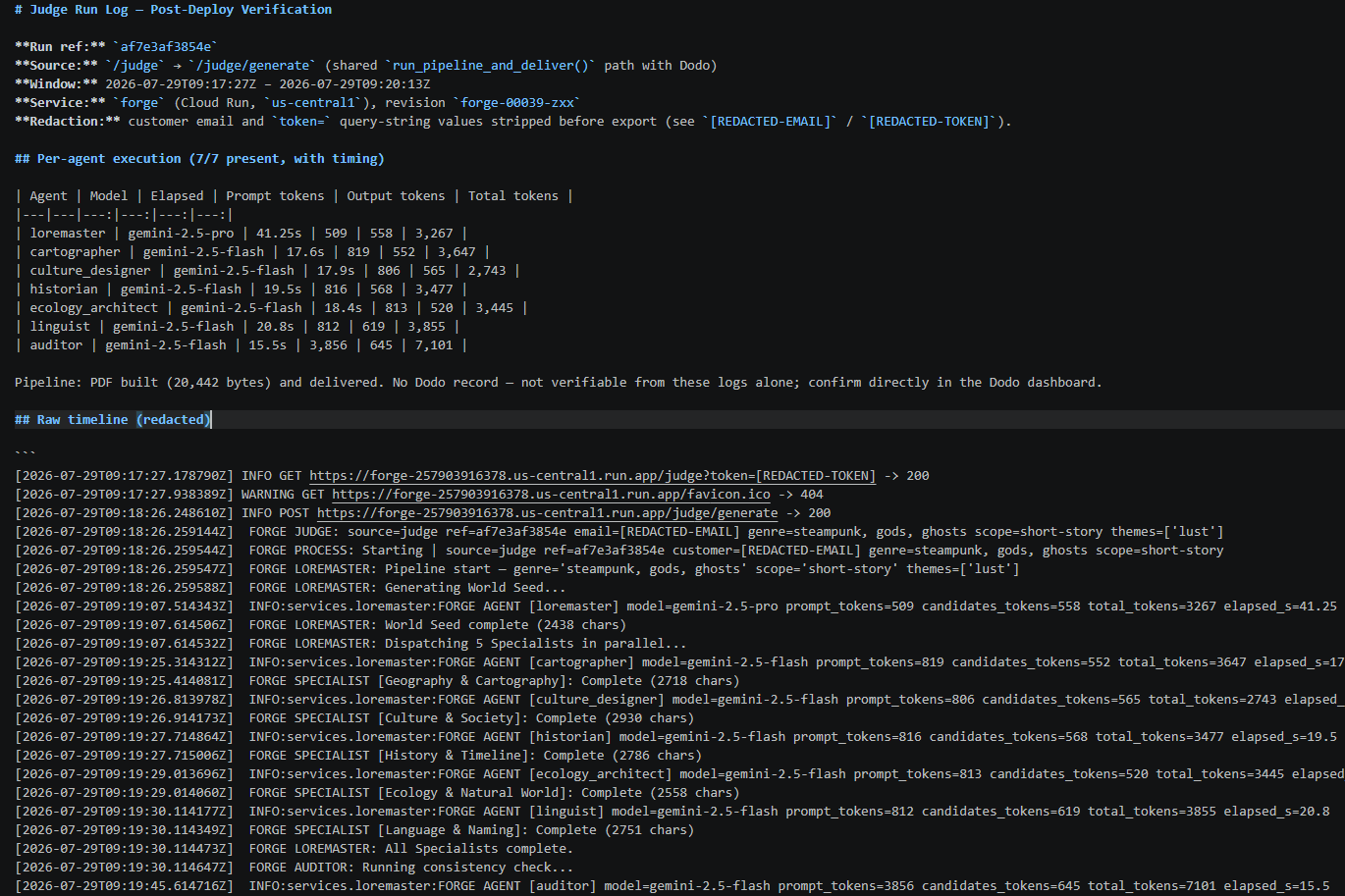
Task: Click the 'Pipeline: PDF built (20,442 bytes)' line
Action: click(558, 383)
